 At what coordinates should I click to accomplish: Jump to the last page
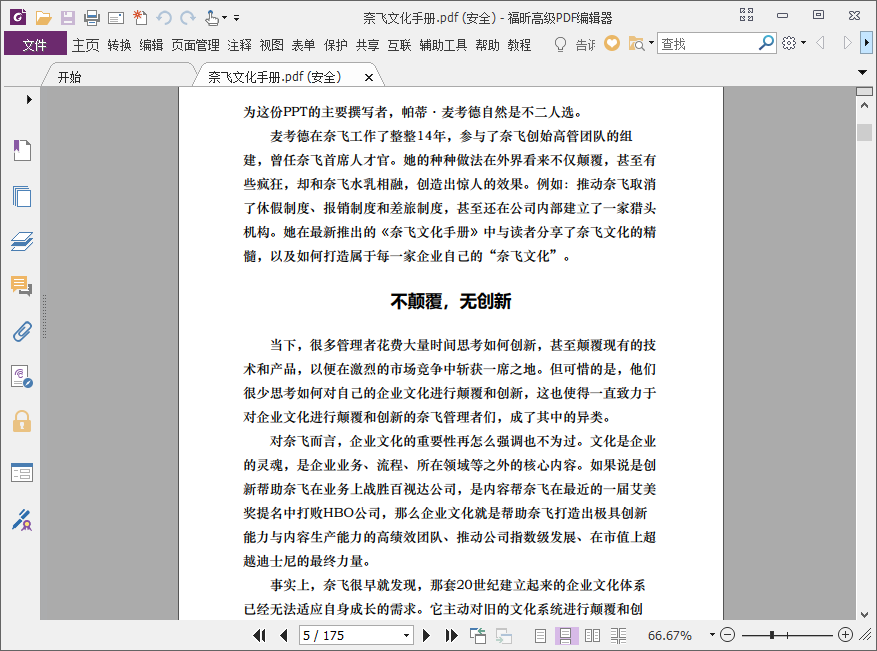point(451,635)
